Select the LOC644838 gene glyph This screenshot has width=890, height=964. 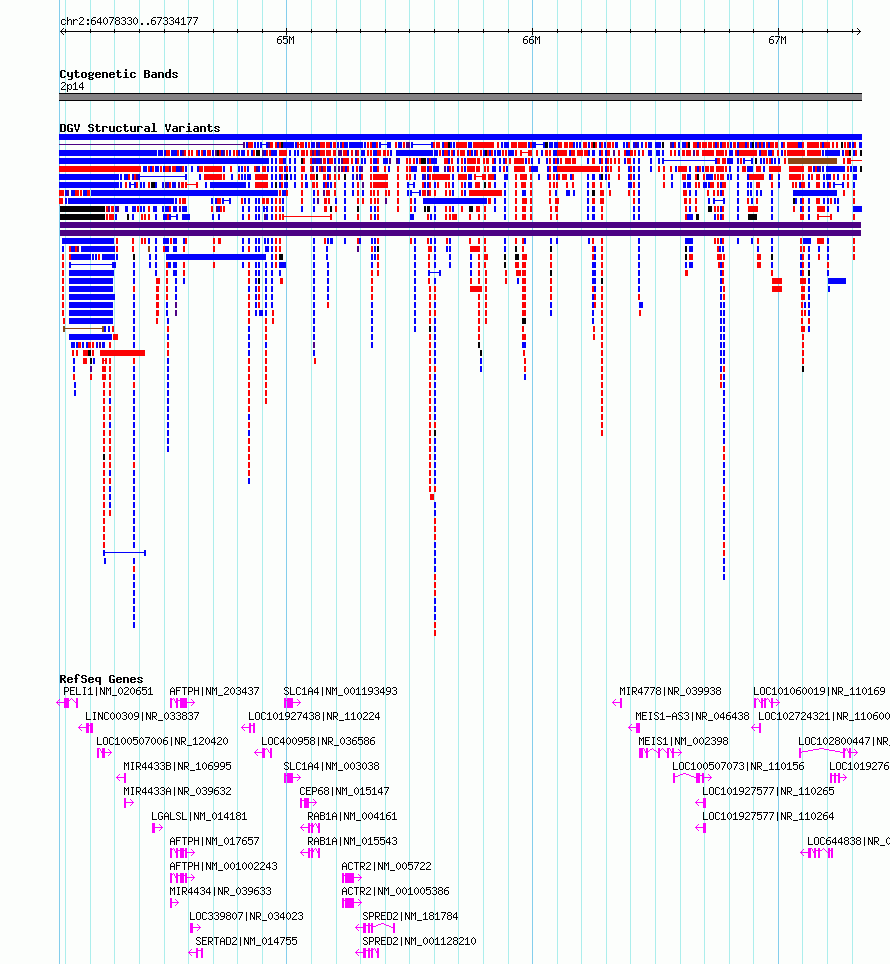(817, 853)
